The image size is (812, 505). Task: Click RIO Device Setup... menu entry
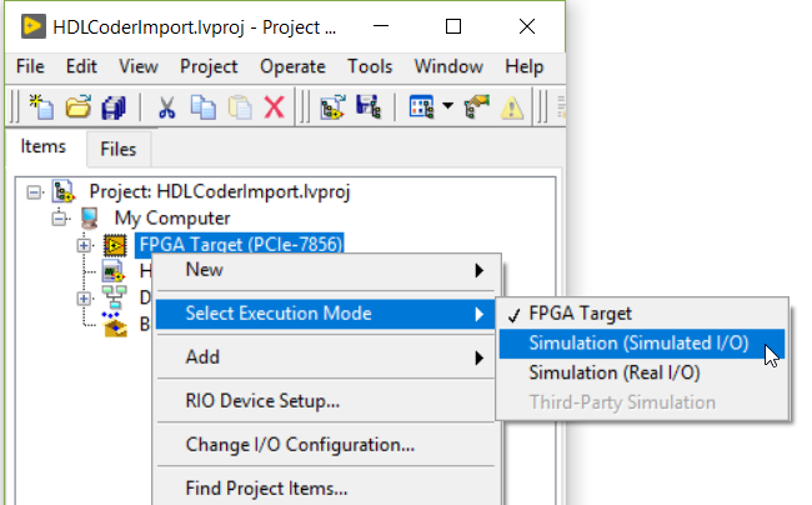pos(262,401)
